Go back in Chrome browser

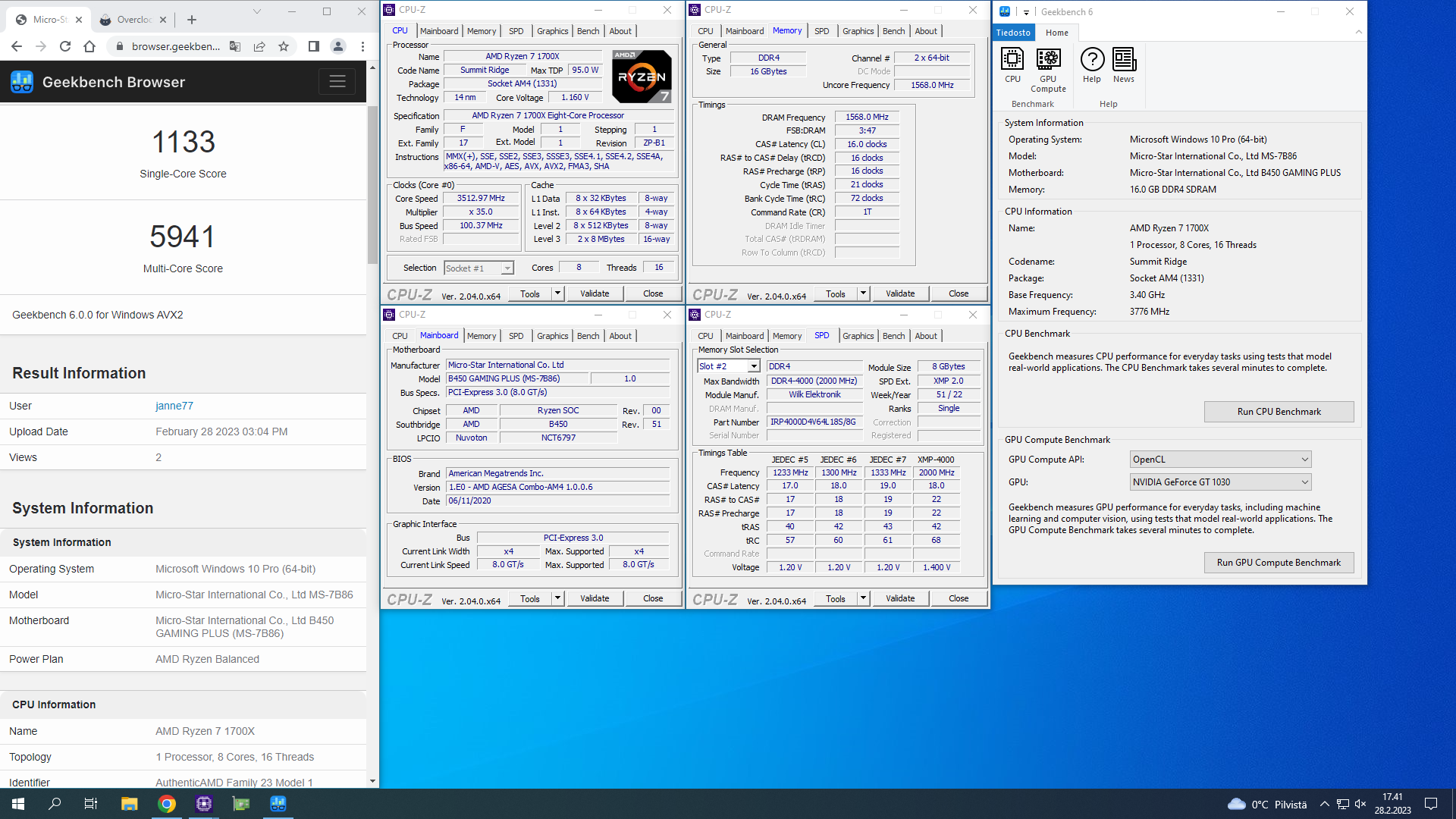pyautogui.click(x=17, y=46)
